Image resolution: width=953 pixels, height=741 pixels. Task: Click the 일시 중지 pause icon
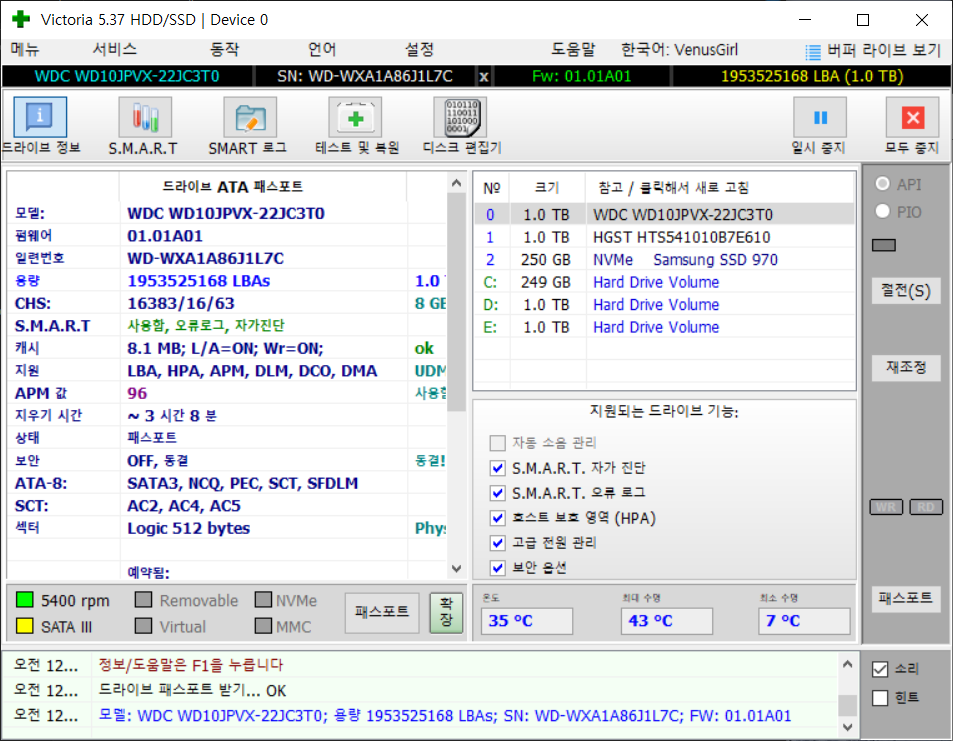(x=820, y=117)
